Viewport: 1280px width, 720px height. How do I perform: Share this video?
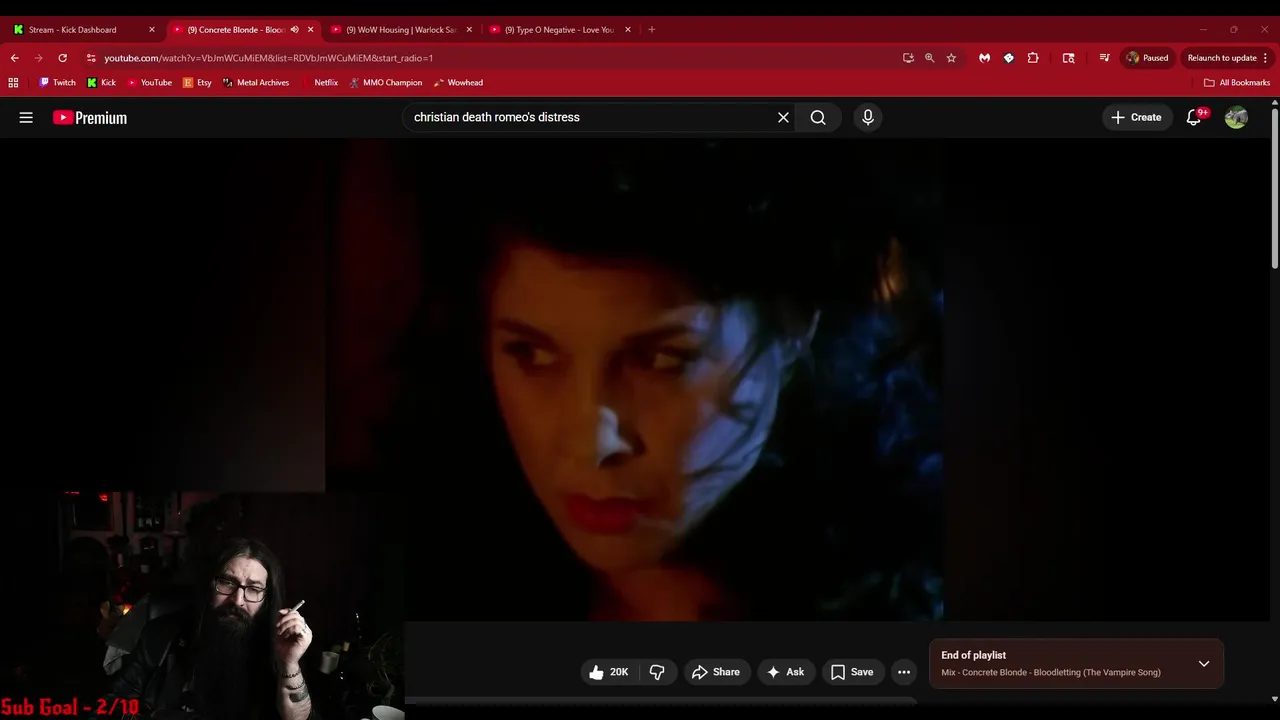[715, 672]
